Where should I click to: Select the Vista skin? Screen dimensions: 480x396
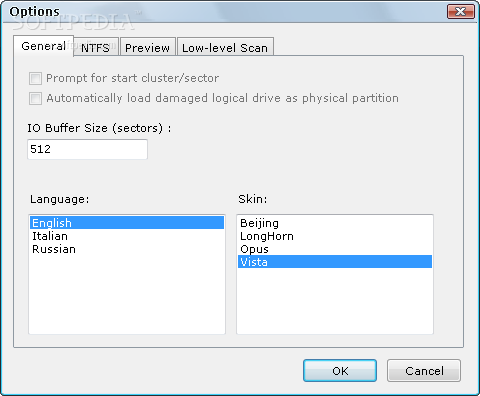point(335,262)
